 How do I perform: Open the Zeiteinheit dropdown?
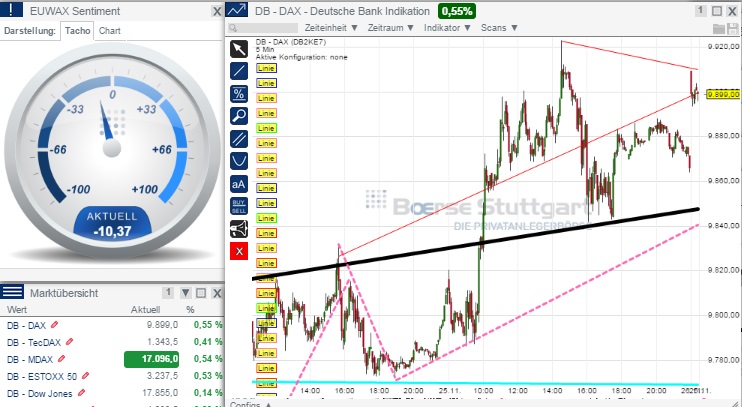click(x=331, y=28)
